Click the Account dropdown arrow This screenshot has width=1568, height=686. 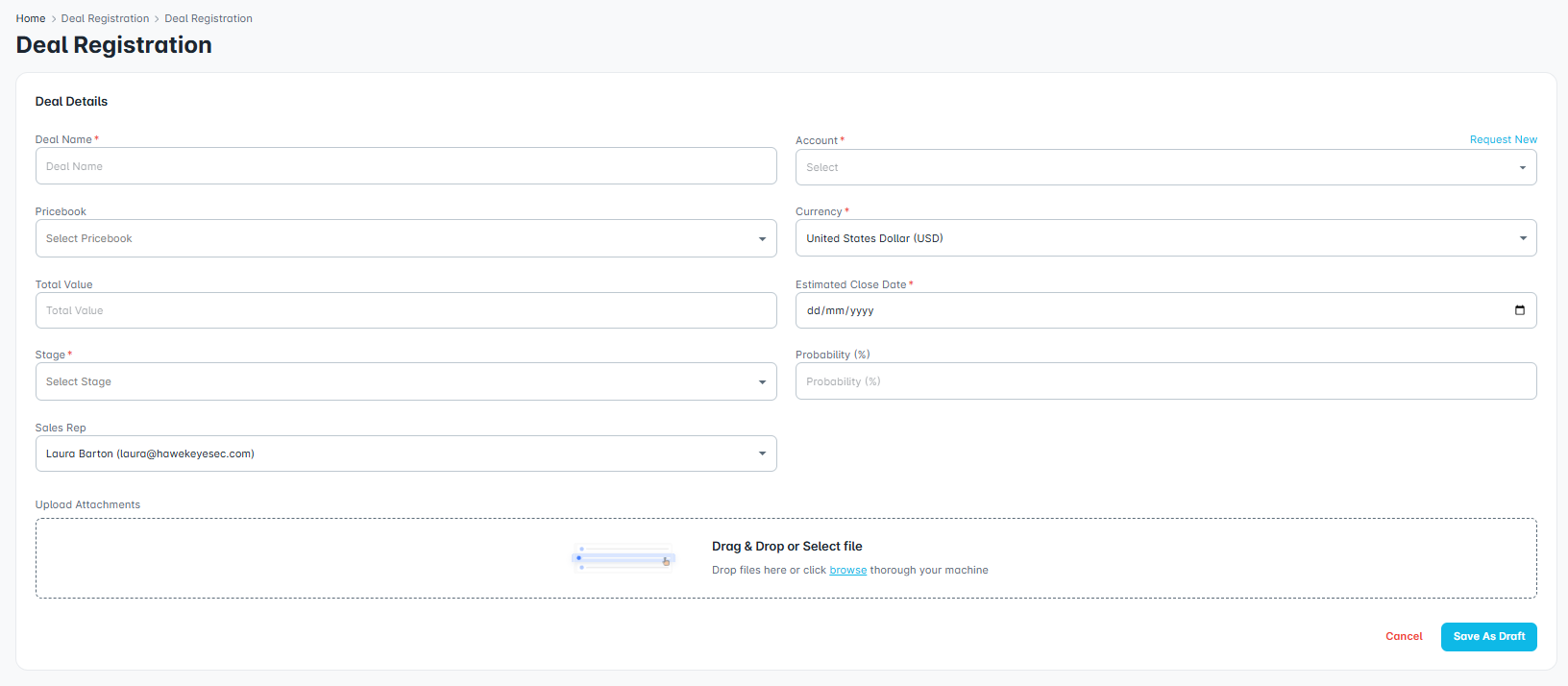[x=1522, y=168]
